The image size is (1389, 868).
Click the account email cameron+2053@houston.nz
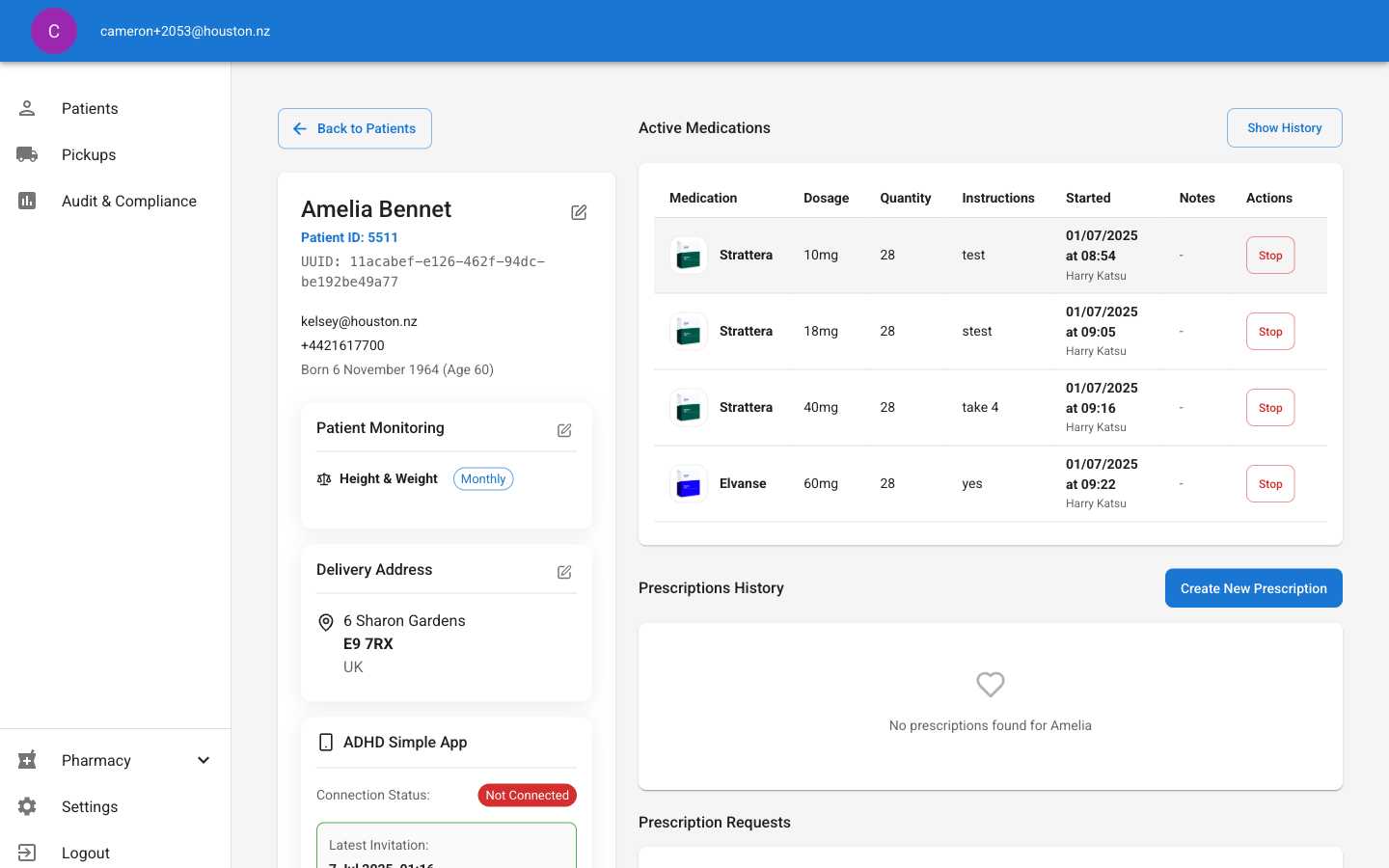pos(185,31)
